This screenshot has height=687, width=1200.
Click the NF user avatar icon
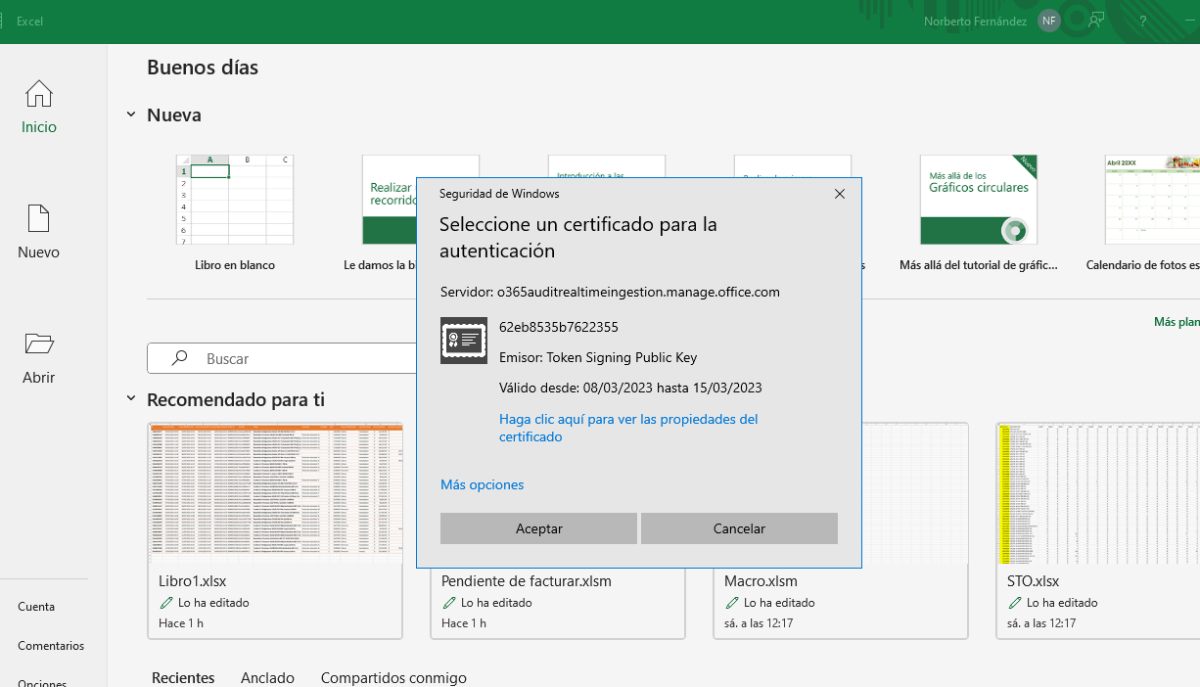[1049, 21]
